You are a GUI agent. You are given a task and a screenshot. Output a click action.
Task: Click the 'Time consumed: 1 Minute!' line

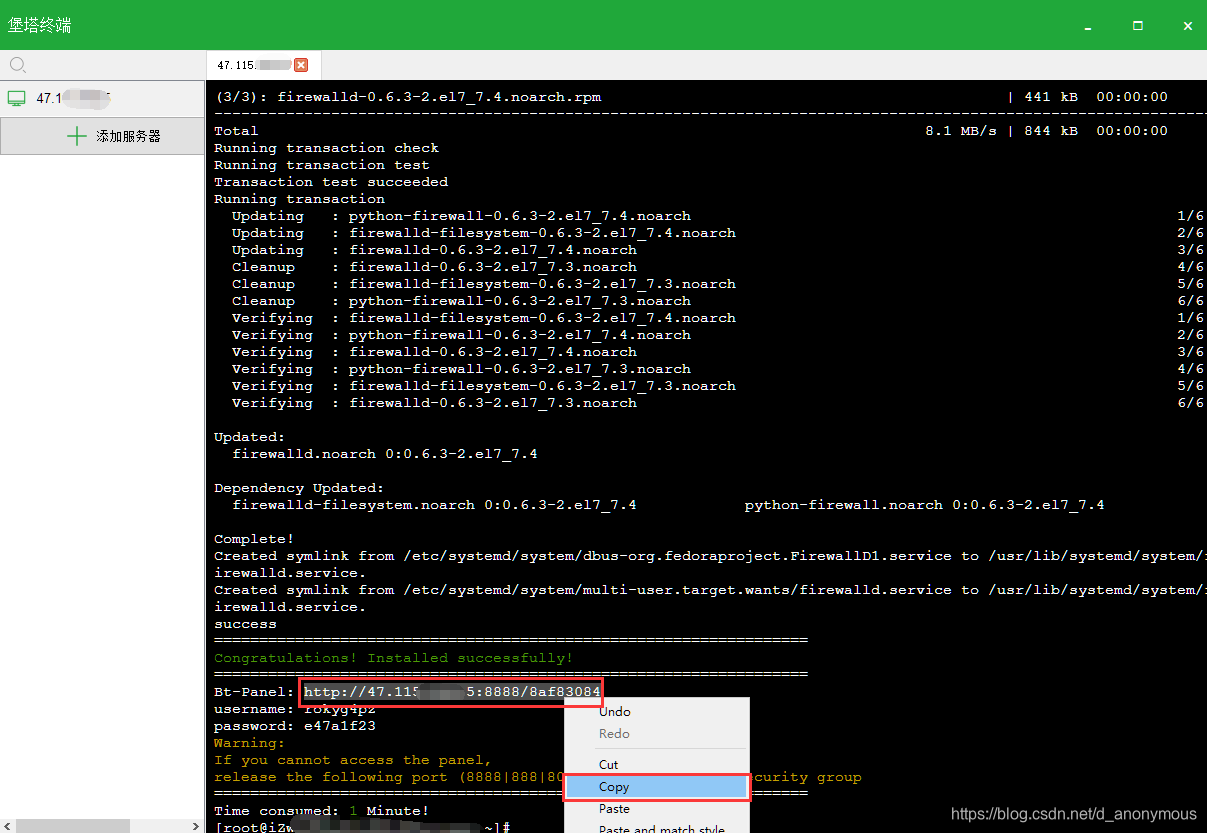coord(321,811)
